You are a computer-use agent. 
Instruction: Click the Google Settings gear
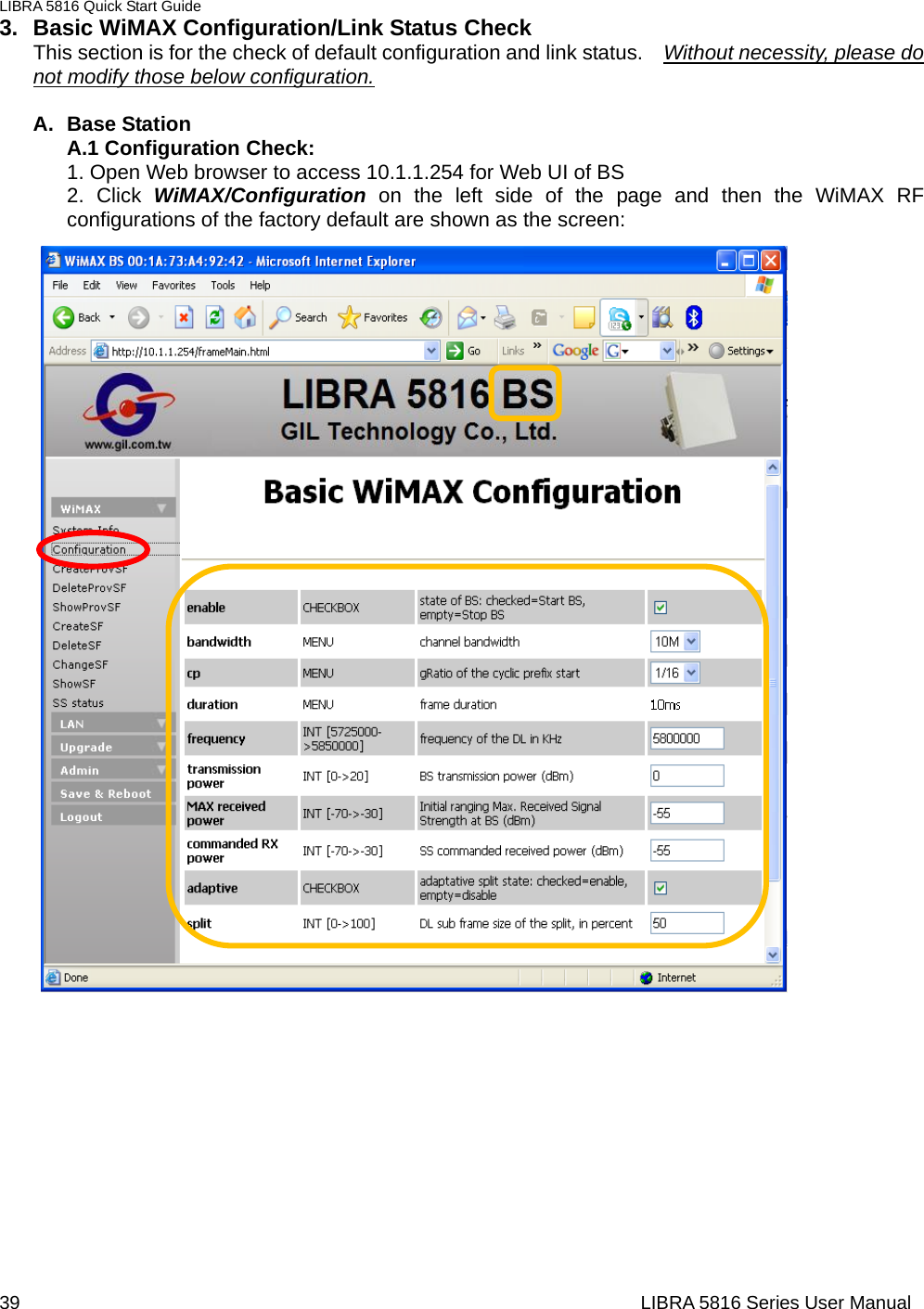click(x=716, y=351)
